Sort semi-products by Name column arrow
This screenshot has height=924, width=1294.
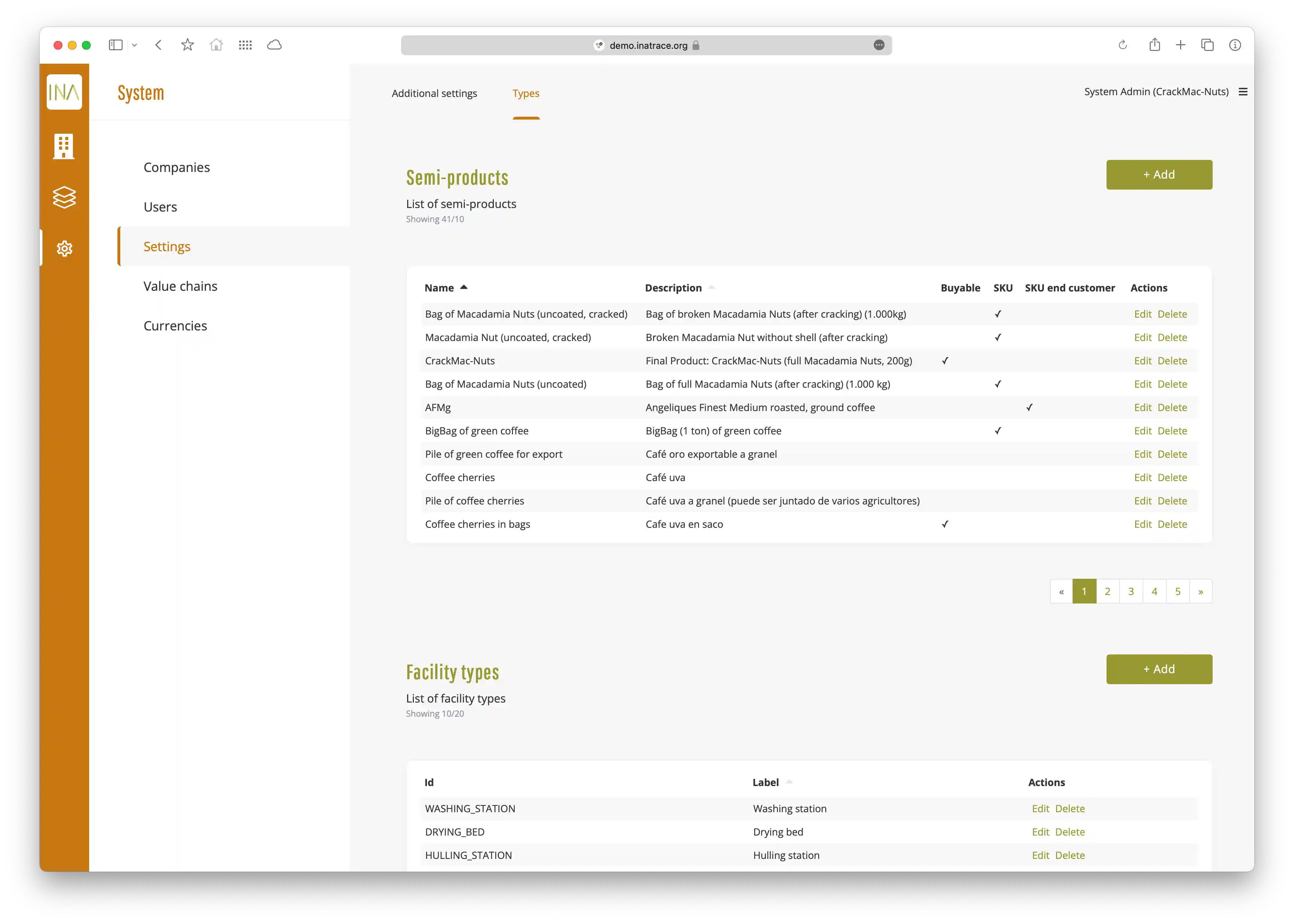[464, 287]
